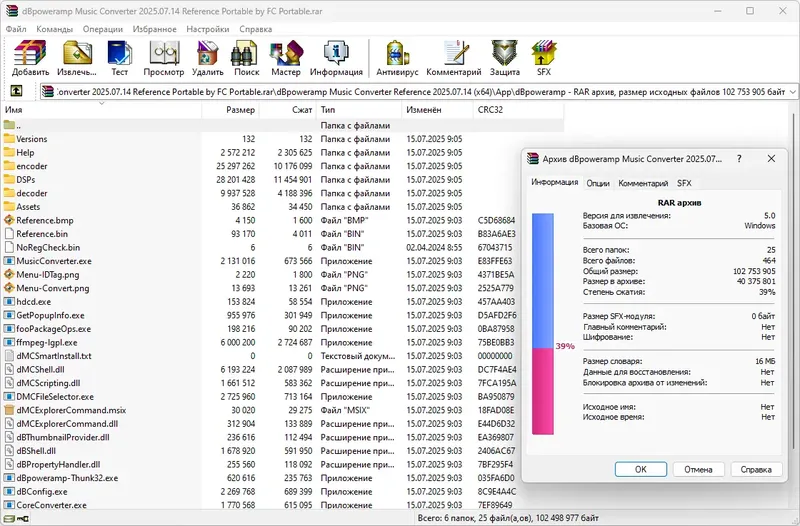
Task: Select the NoRegCheck.bin file name
Action: click(x=48, y=247)
